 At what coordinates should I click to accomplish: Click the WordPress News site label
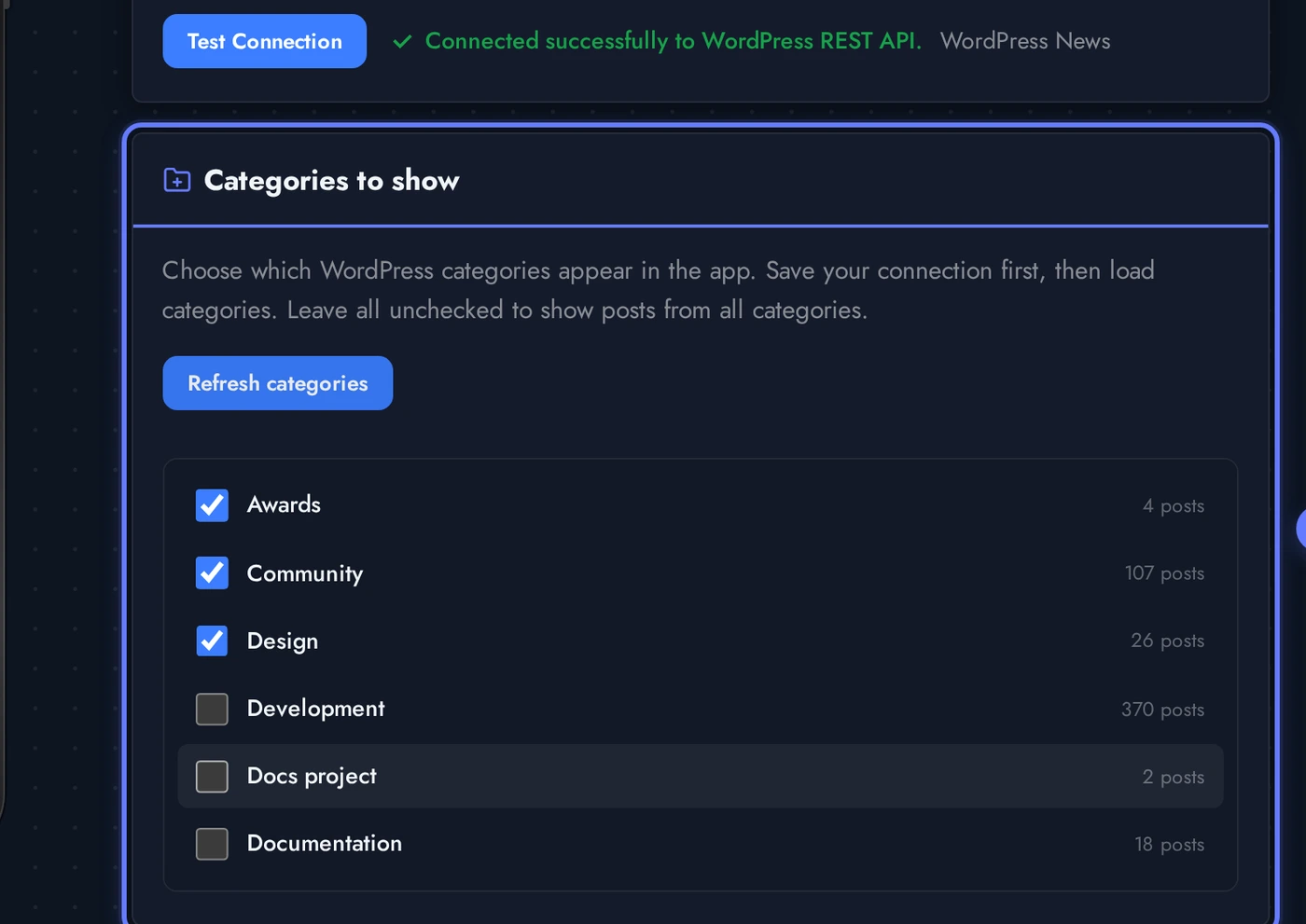[x=1024, y=41]
